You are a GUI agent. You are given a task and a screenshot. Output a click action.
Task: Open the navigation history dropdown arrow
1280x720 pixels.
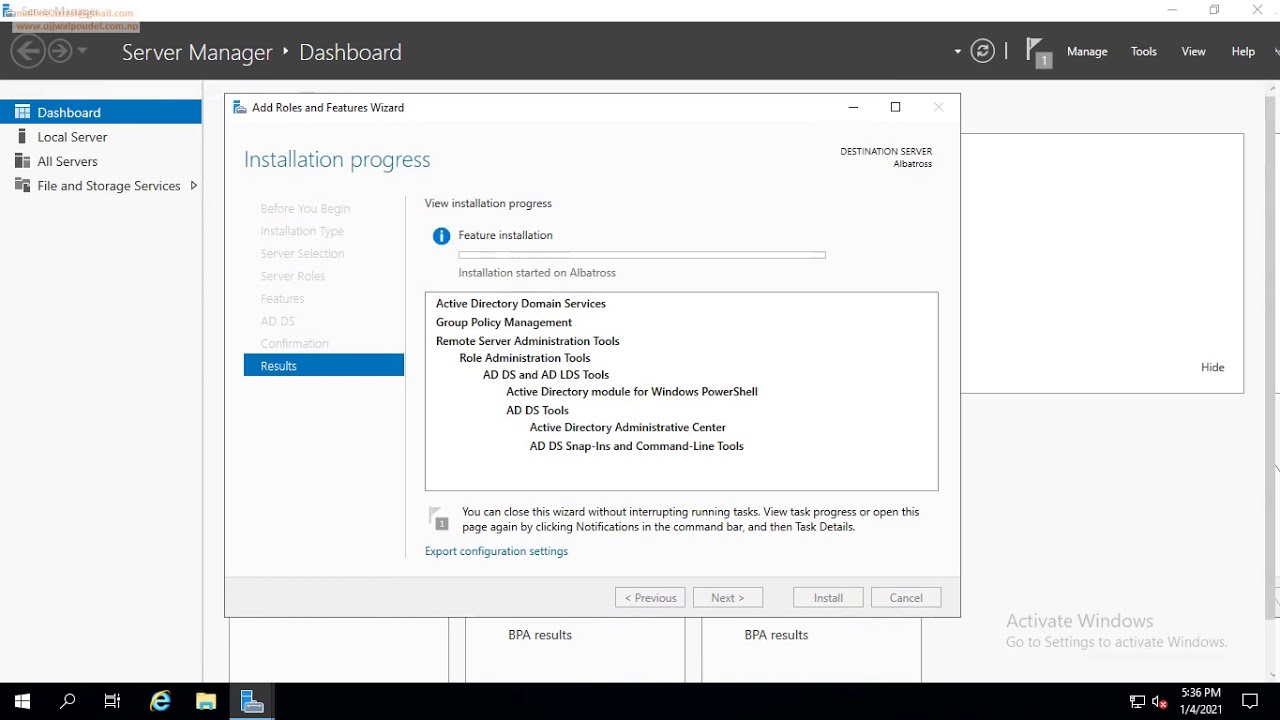82,51
